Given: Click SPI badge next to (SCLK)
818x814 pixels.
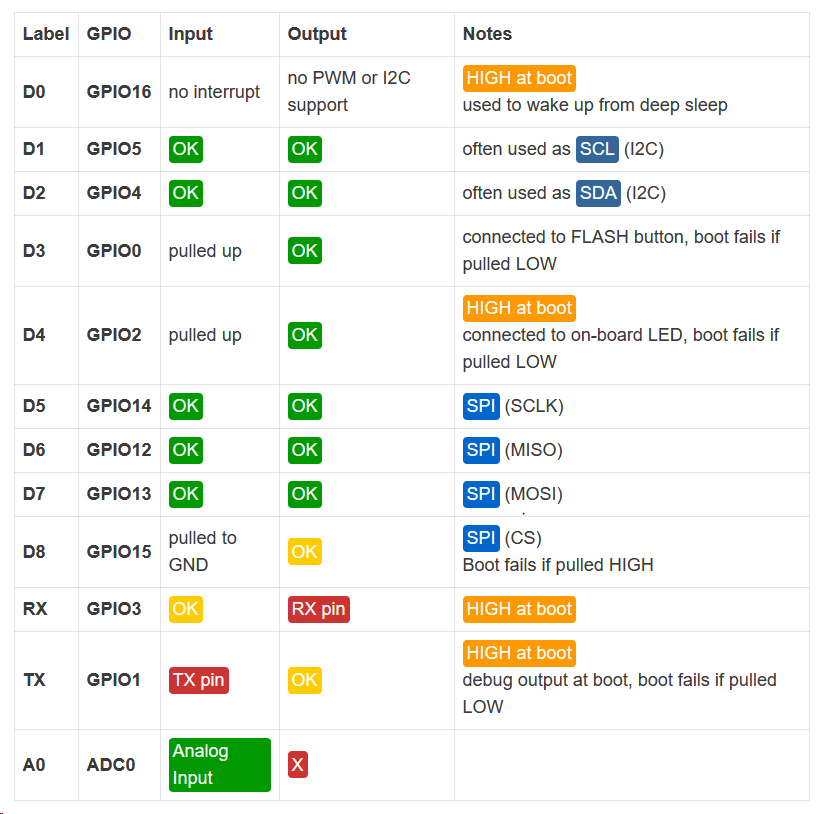Looking at the screenshot, I should 481,406.
